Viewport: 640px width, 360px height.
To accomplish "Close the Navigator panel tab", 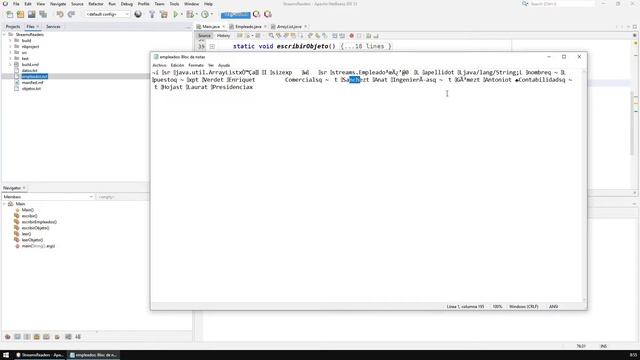I will (x=24, y=188).
